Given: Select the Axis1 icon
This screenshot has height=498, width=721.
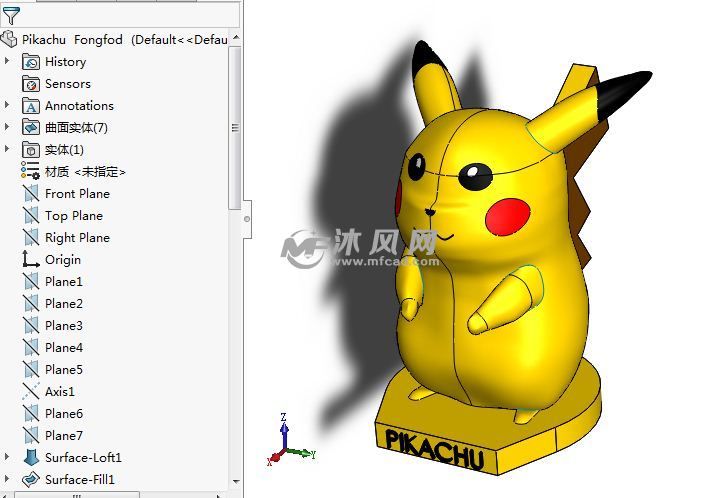Looking at the screenshot, I should [31, 391].
